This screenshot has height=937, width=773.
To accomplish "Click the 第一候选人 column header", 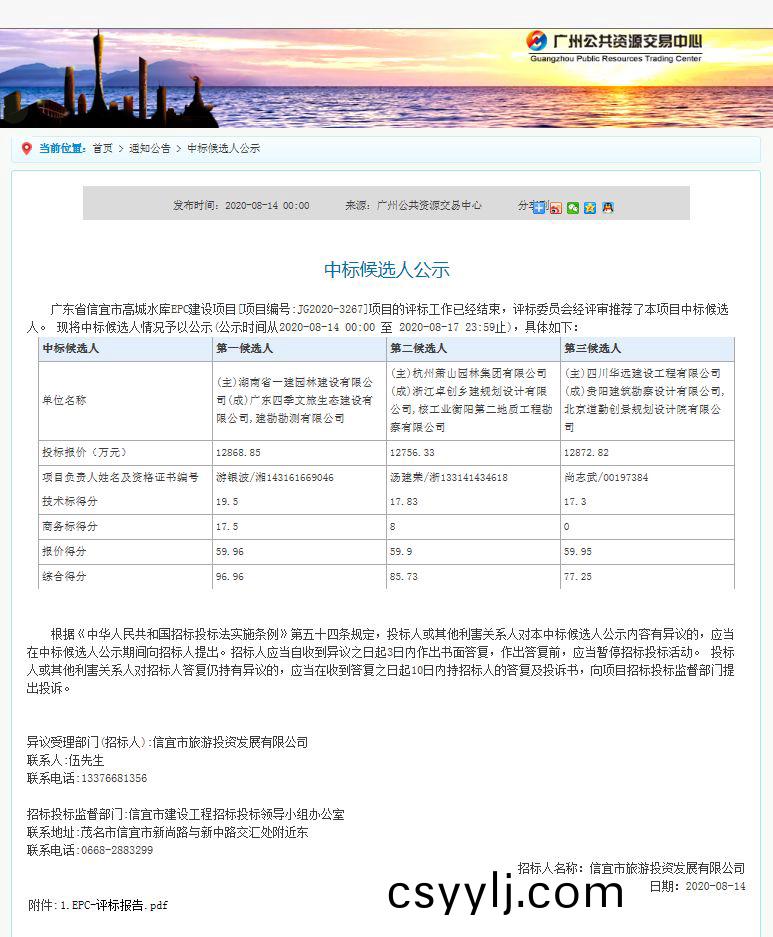I will point(245,349).
